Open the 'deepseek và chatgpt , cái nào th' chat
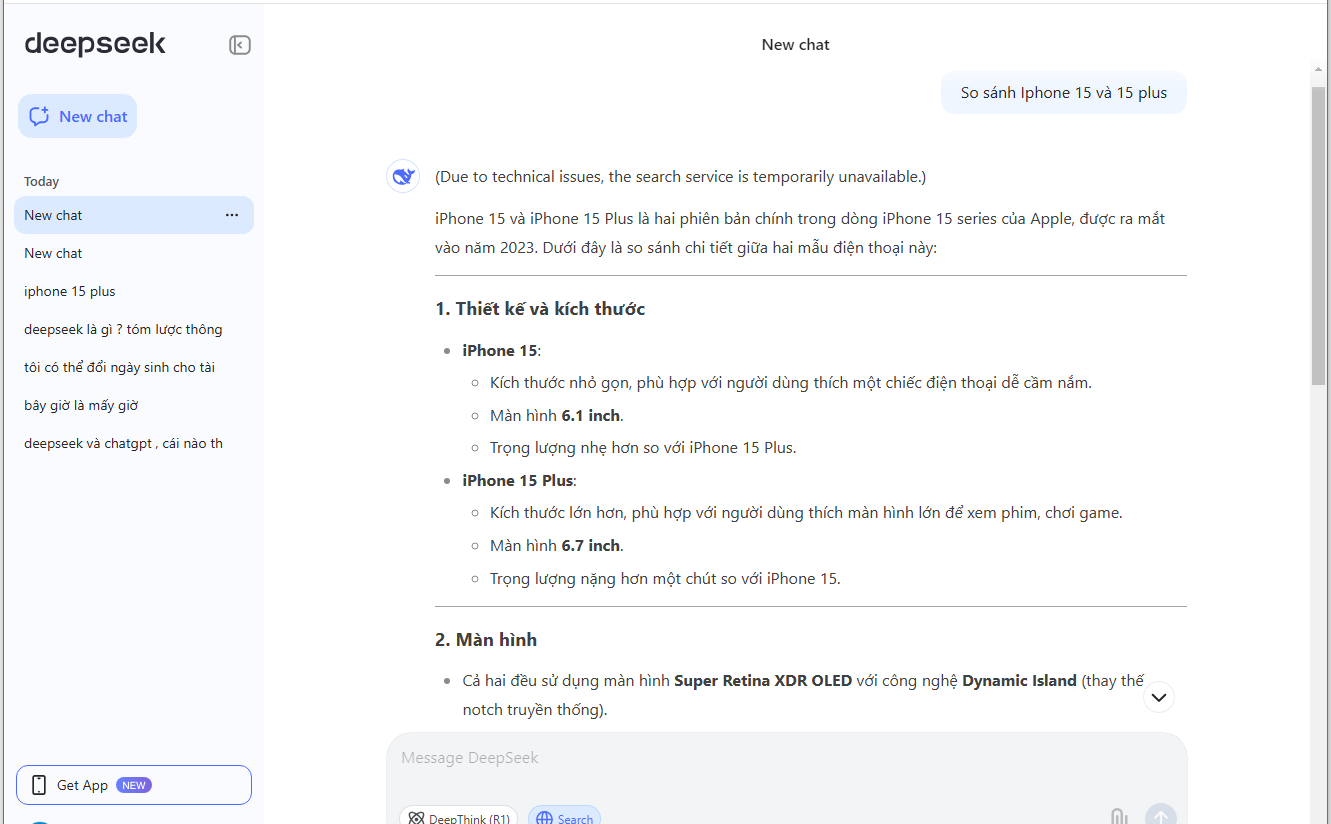Viewport: 1331px width, 824px height. click(134, 443)
